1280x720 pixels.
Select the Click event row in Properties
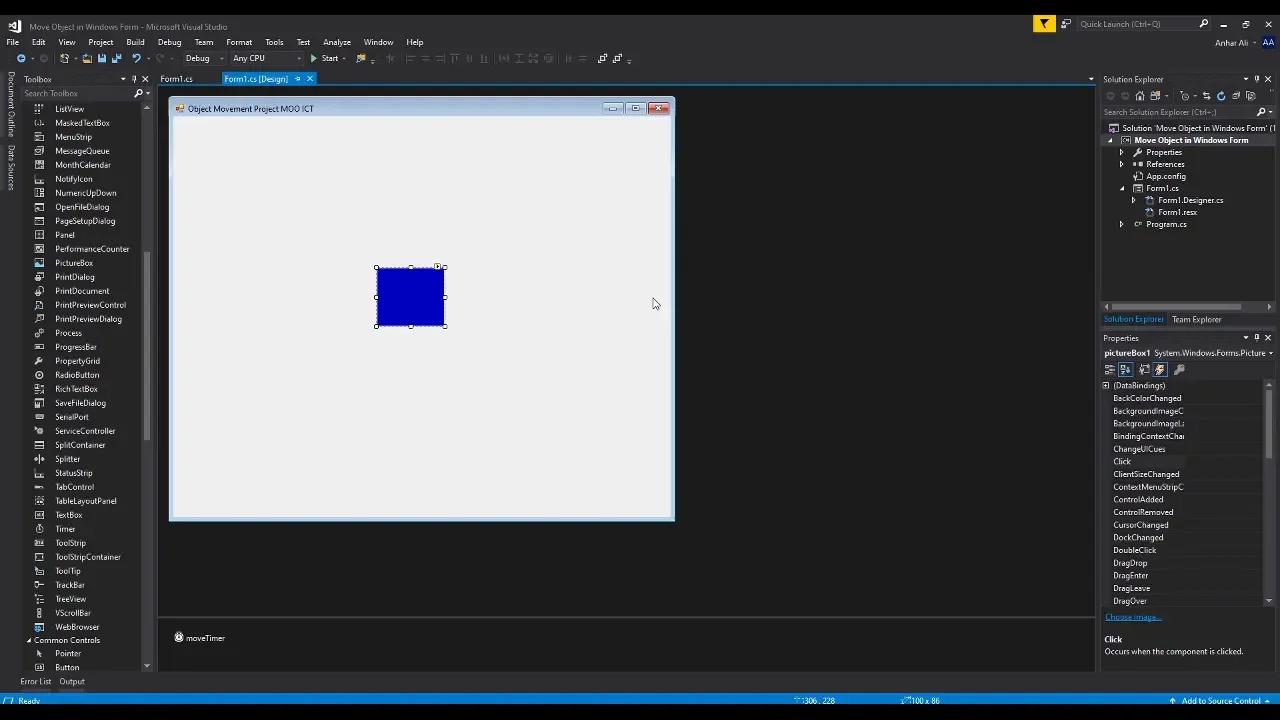1122,461
